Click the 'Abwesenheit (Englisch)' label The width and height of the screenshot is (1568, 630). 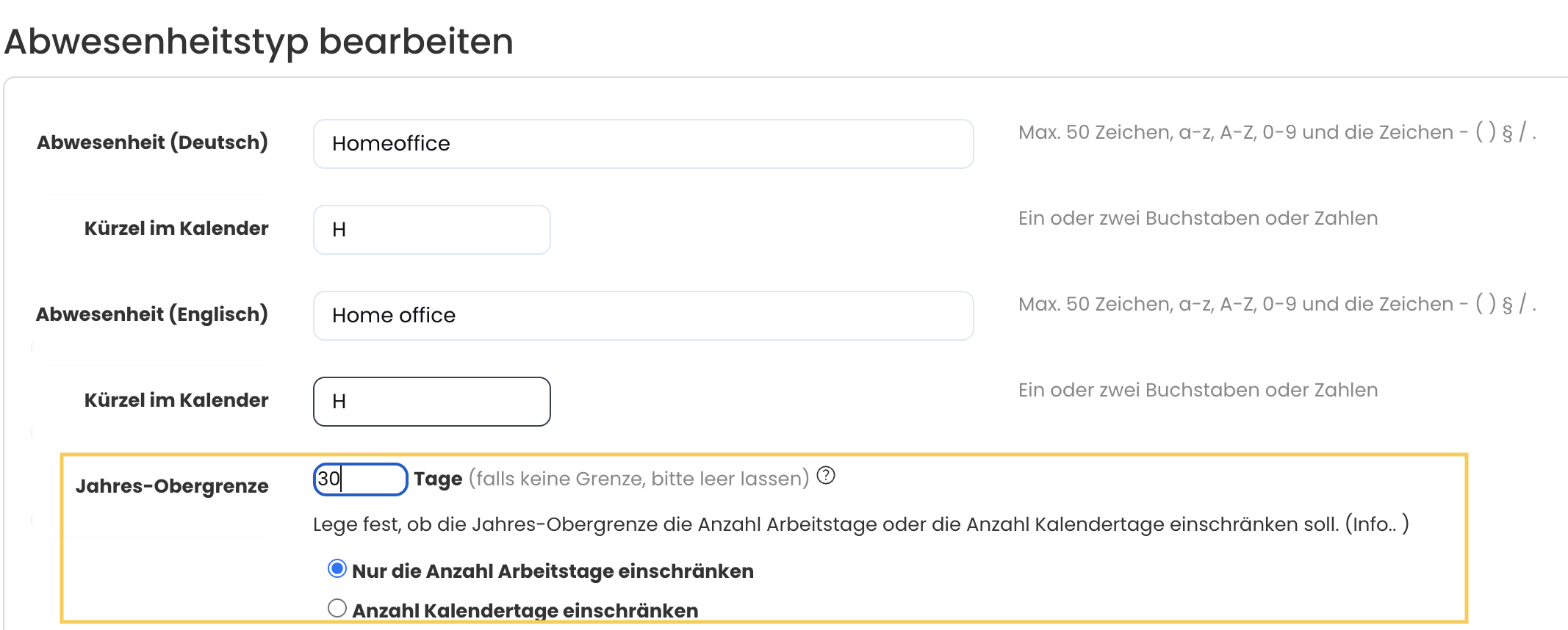[x=151, y=314]
